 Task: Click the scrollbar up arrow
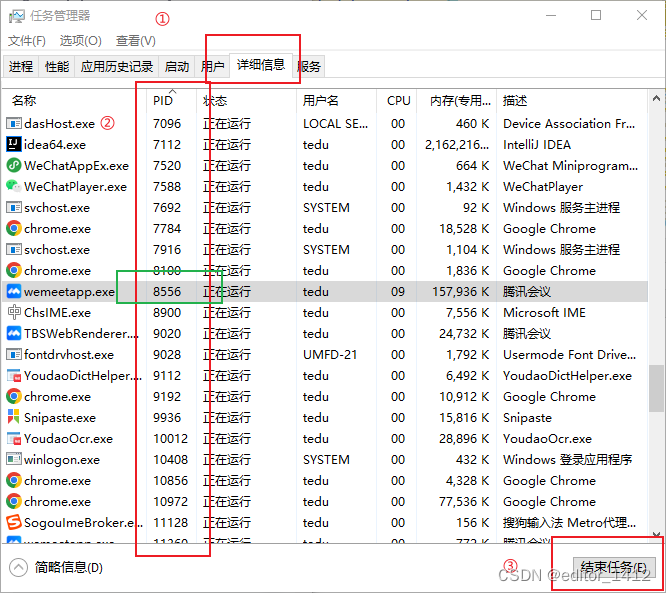[x=656, y=99]
